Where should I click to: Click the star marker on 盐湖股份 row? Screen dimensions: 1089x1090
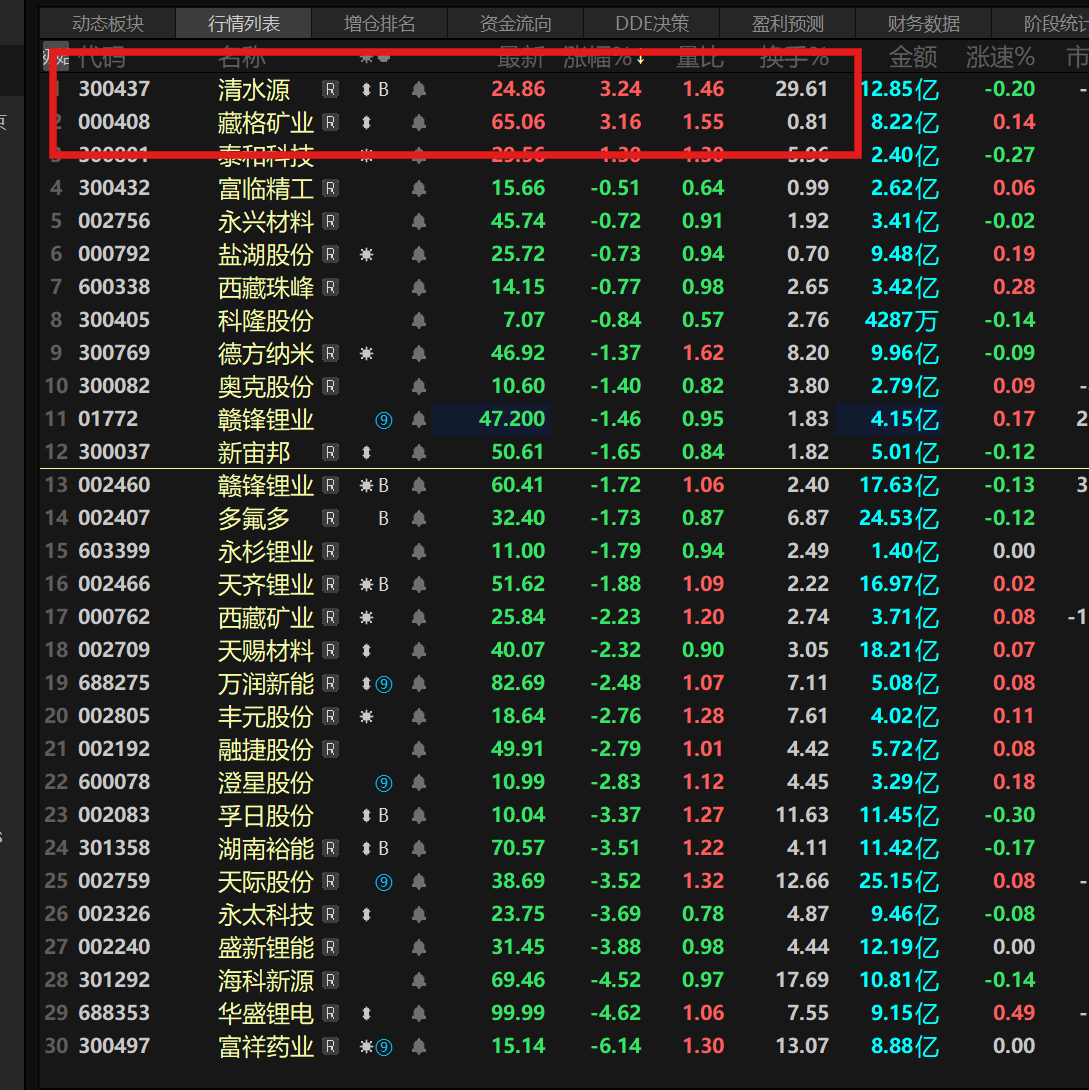(x=366, y=254)
